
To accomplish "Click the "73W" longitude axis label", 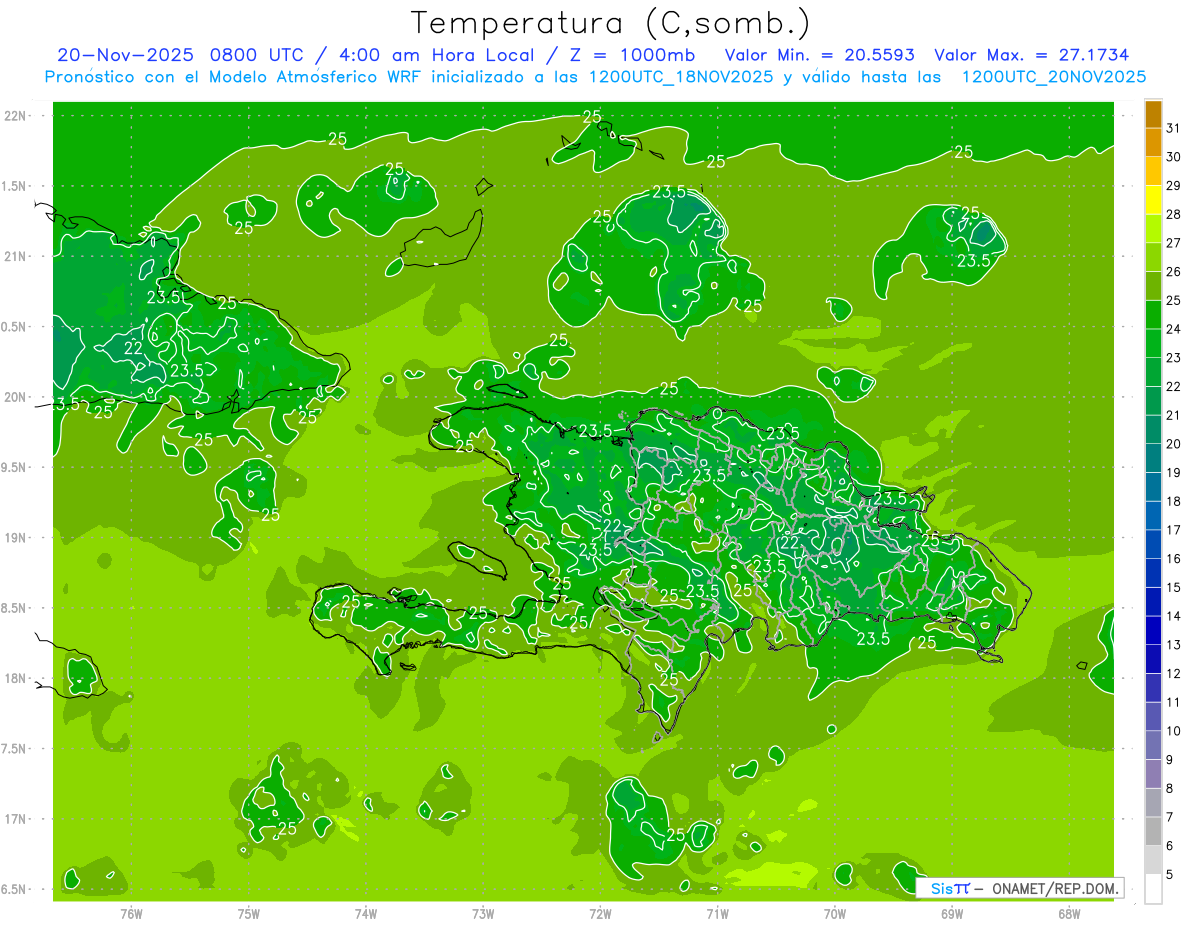I will click(483, 914).
